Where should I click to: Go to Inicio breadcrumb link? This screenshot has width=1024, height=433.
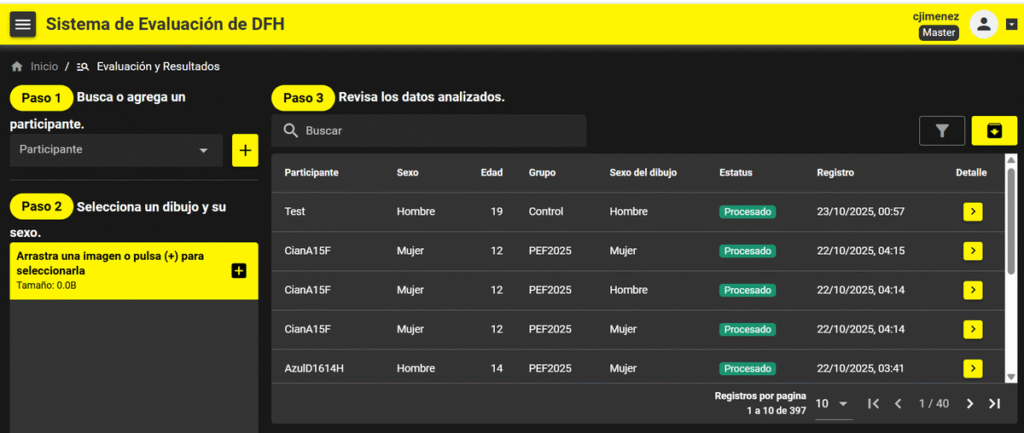(43, 66)
